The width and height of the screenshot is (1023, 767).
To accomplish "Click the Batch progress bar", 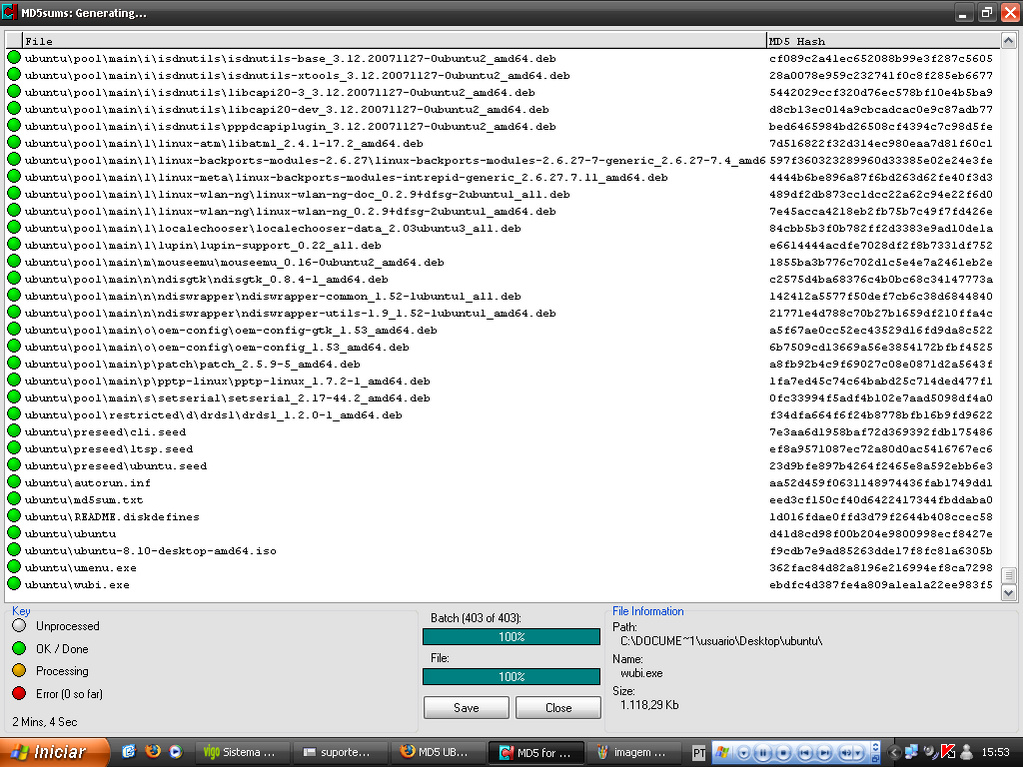I will pyautogui.click(x=512, y=637).
